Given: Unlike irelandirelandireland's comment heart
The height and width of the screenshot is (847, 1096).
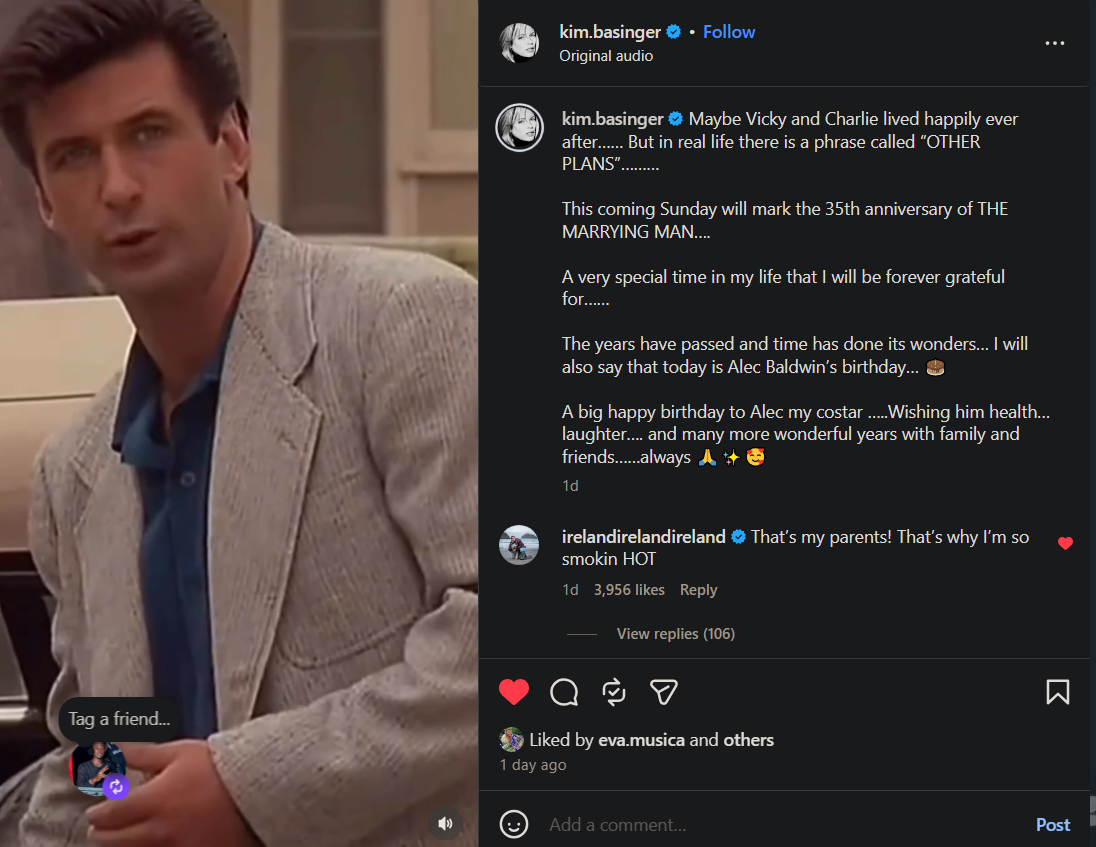Looking at the screenshot, I should (x=1065, y=543).
